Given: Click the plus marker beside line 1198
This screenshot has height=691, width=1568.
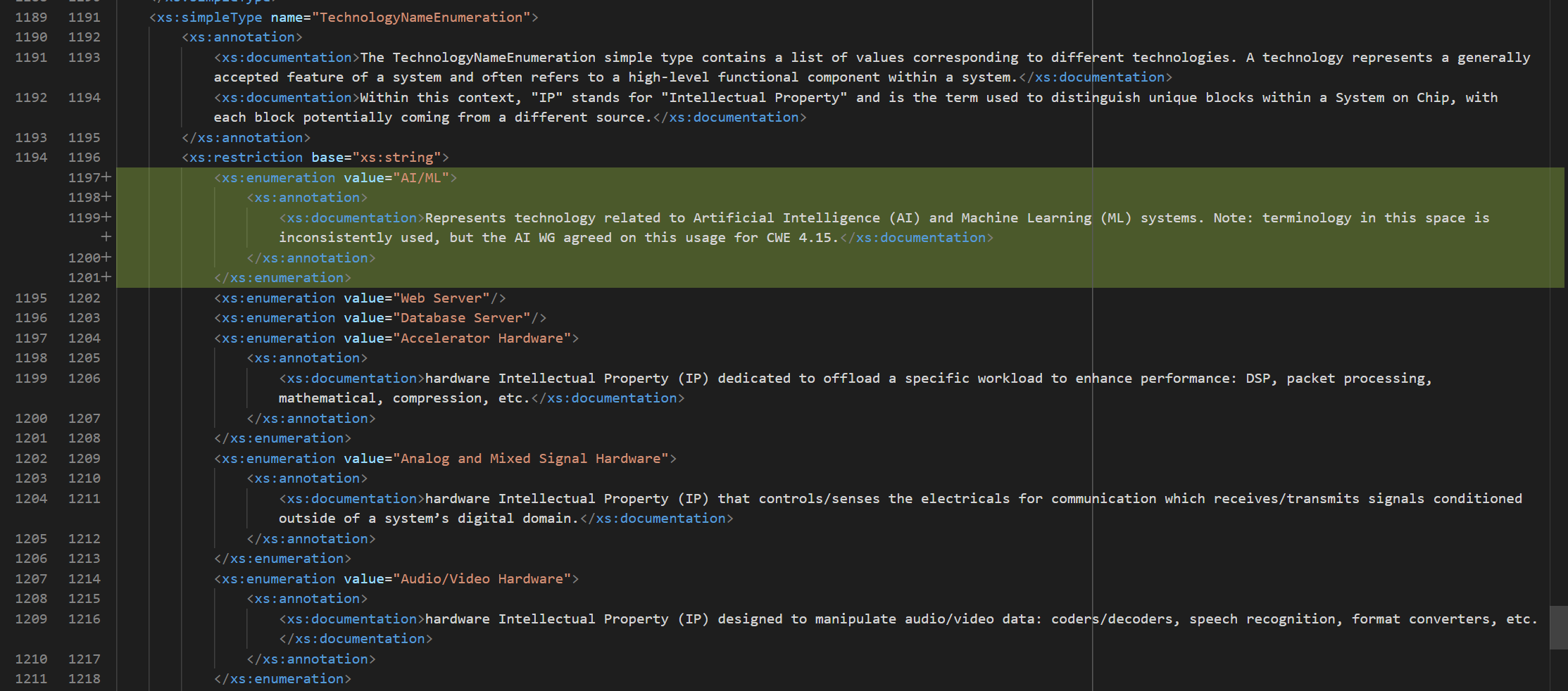Looking at the screenshot, I should 106,197.
